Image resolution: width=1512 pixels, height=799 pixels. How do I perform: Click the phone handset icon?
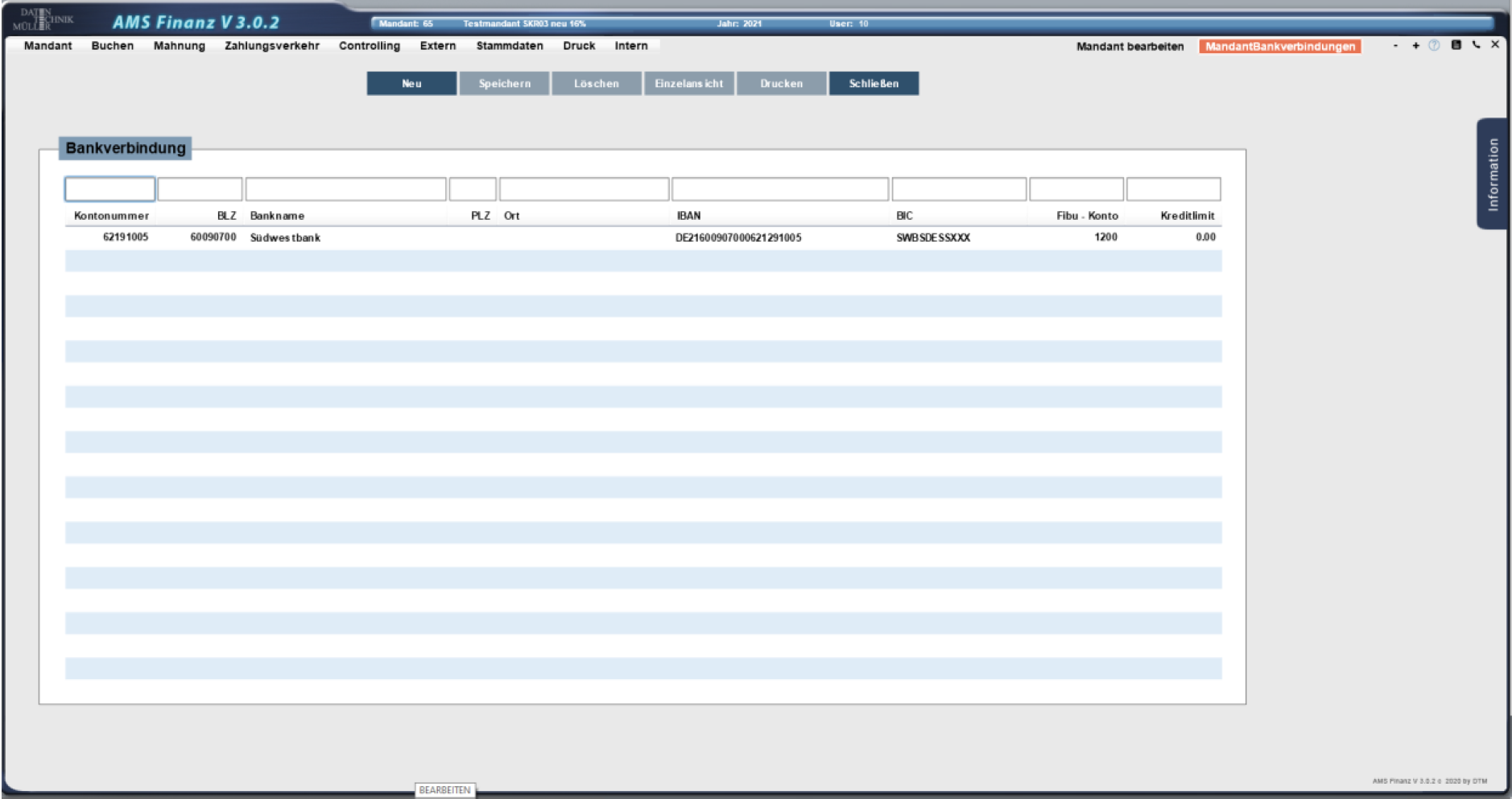pyautogui.click(x=1476, y=45)
